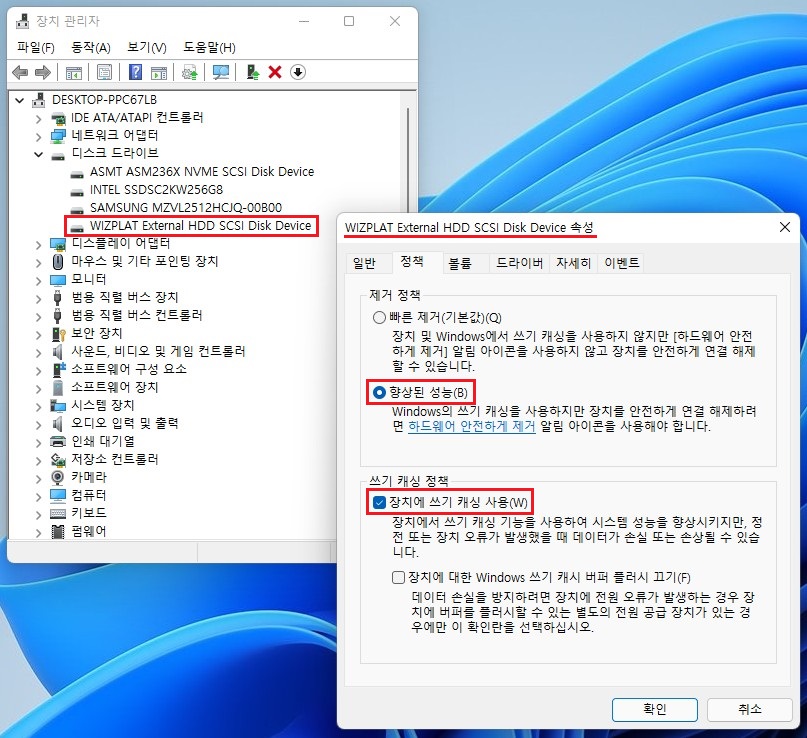807x738 pixels.
Task: Click the 보안 장치 key icon
Action: click(x=58, y=334)
